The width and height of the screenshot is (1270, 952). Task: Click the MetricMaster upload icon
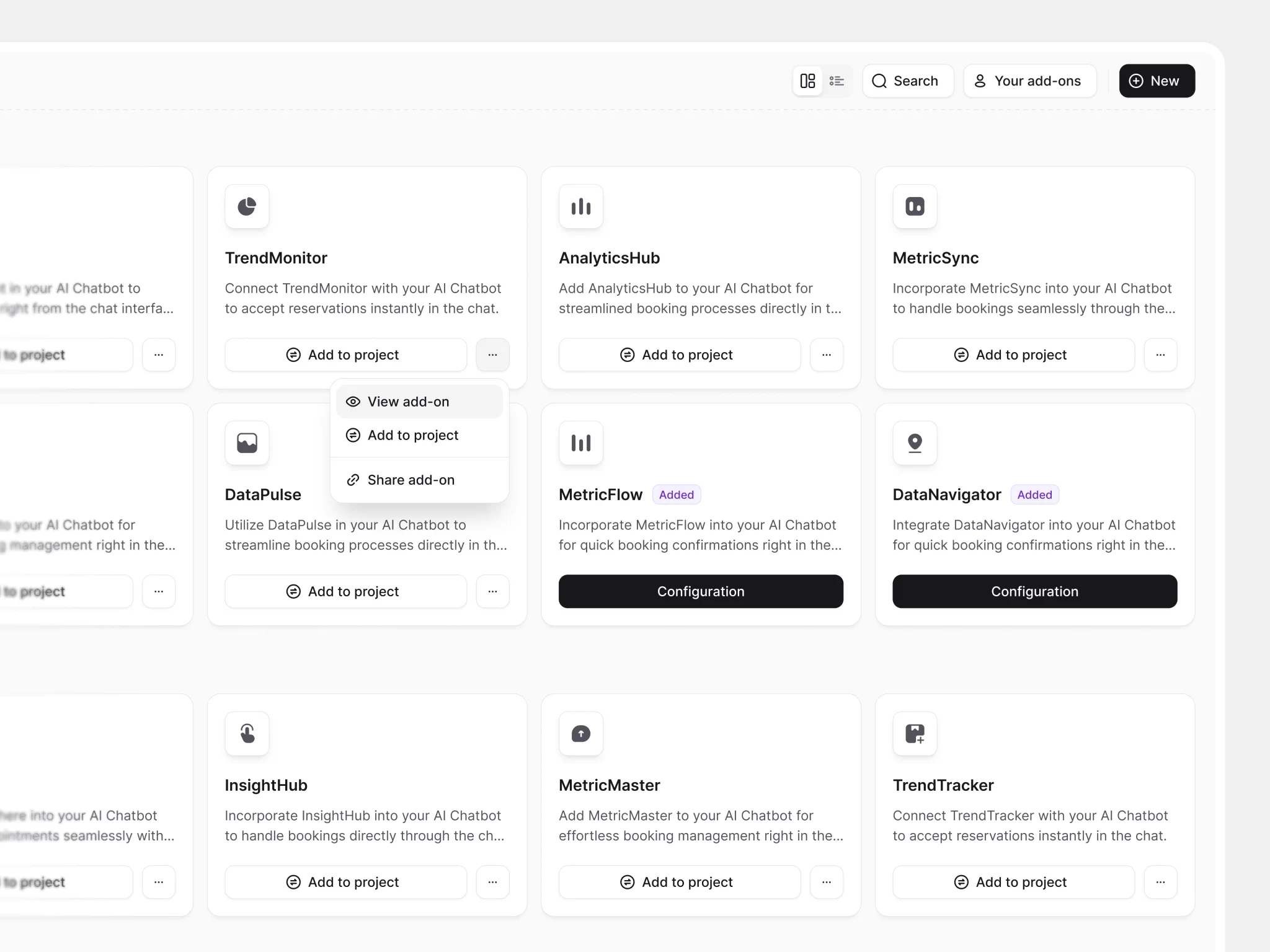(581, 734)
